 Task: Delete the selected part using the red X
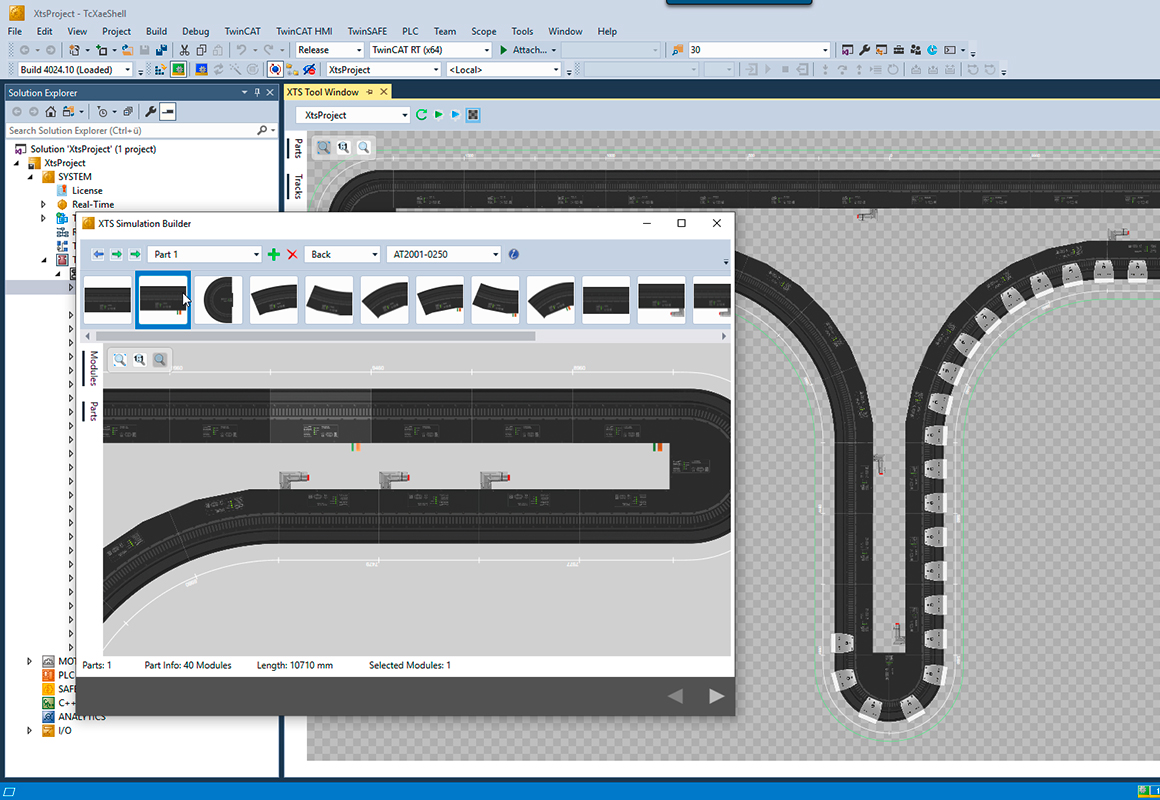tap(291, 255)
